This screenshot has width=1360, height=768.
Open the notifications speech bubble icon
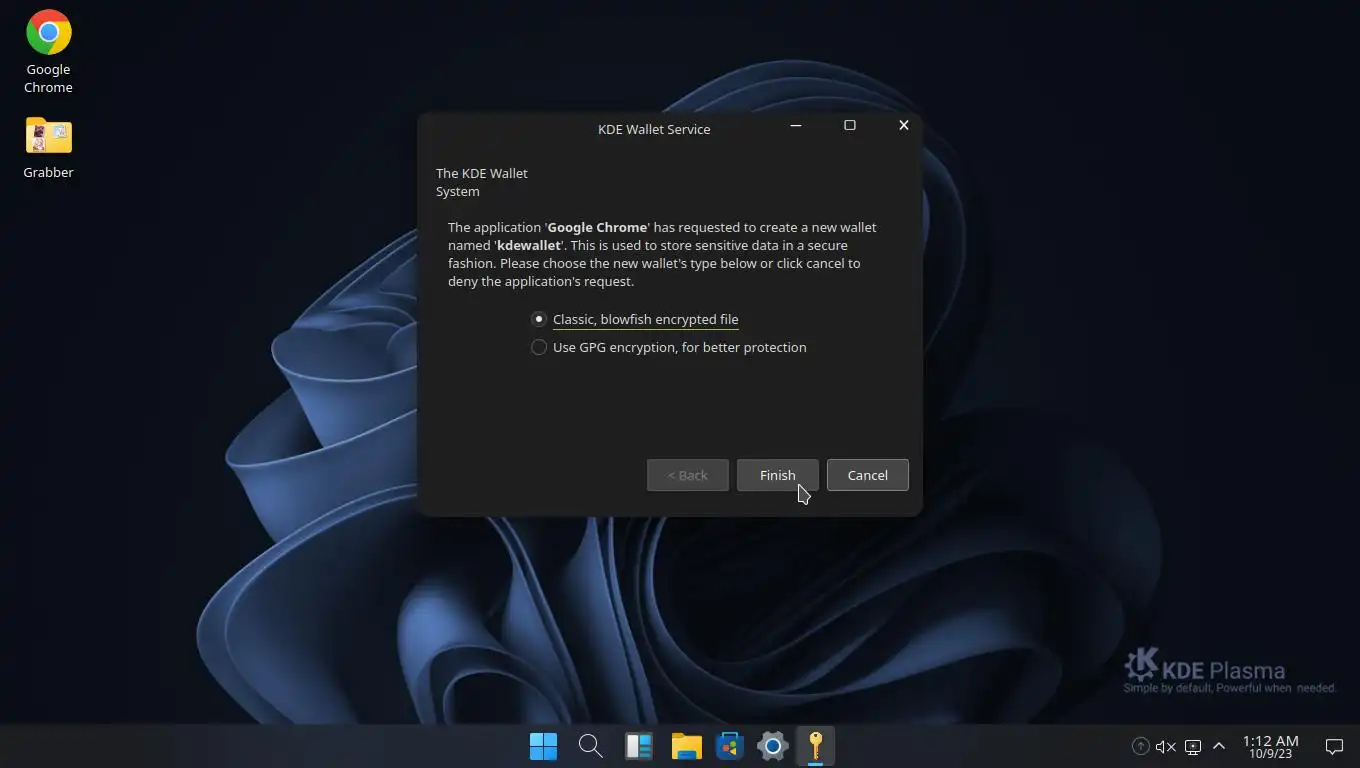(1334, 746)
